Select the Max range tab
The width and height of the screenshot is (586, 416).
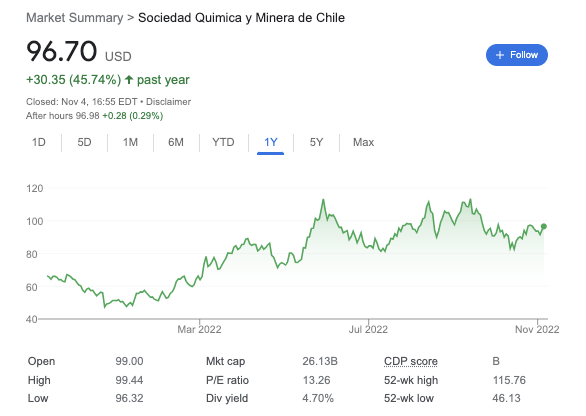pyautogui.click(x=363, y=142)
